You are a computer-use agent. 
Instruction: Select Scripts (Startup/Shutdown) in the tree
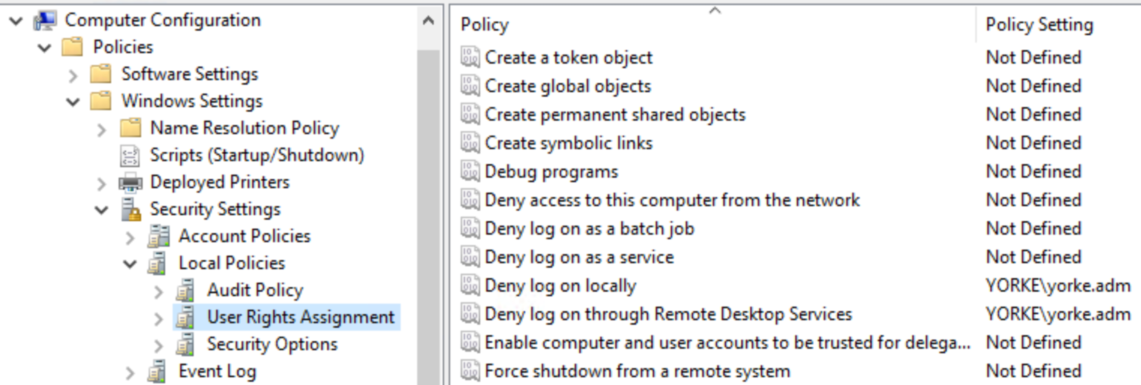click(257, 155)
